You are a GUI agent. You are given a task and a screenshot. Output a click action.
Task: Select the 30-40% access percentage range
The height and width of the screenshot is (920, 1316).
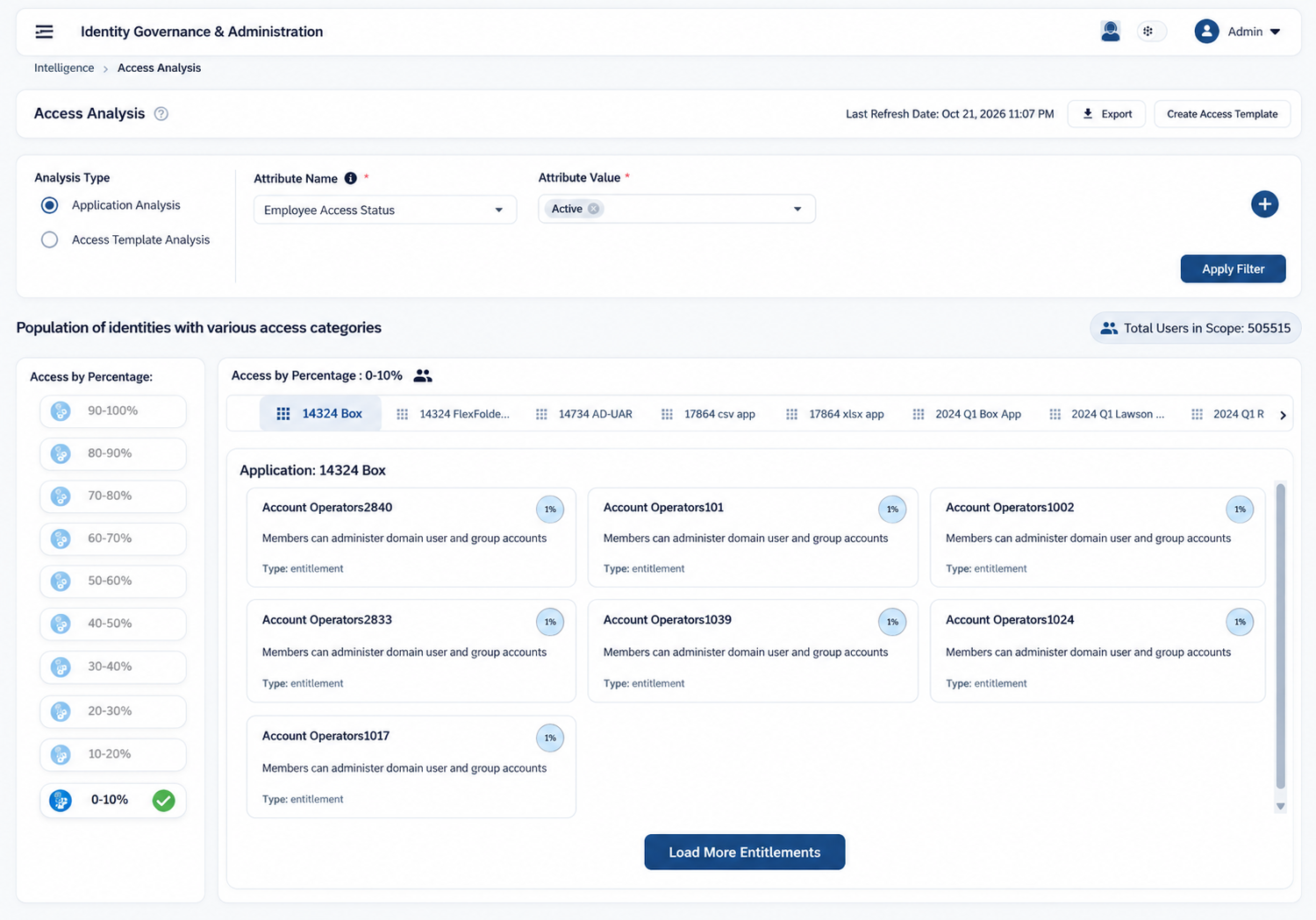point(113,667)
